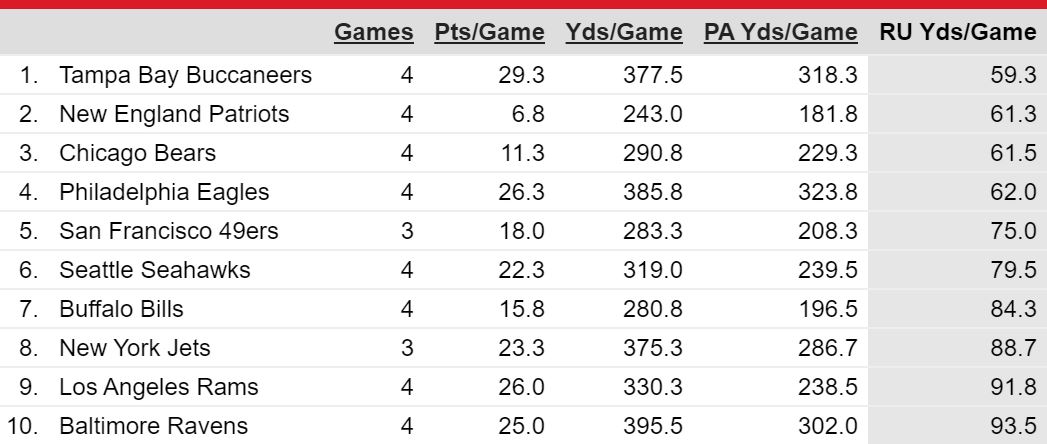Select Jets' 88.7 rushing yards cell
Image resolution: width=1047 pixels, height=444 pixels.
point(1014,348)
